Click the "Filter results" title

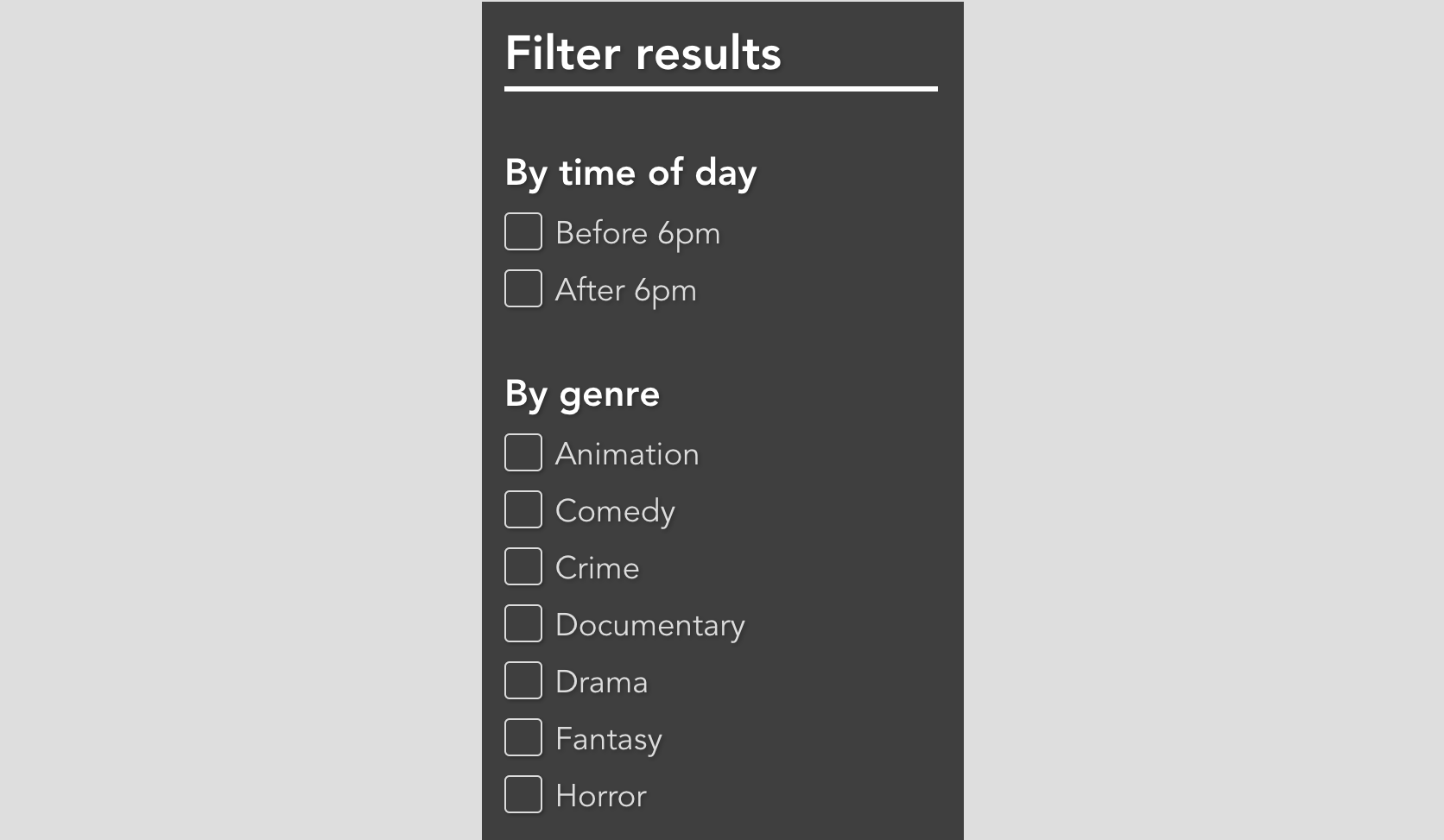643,54
